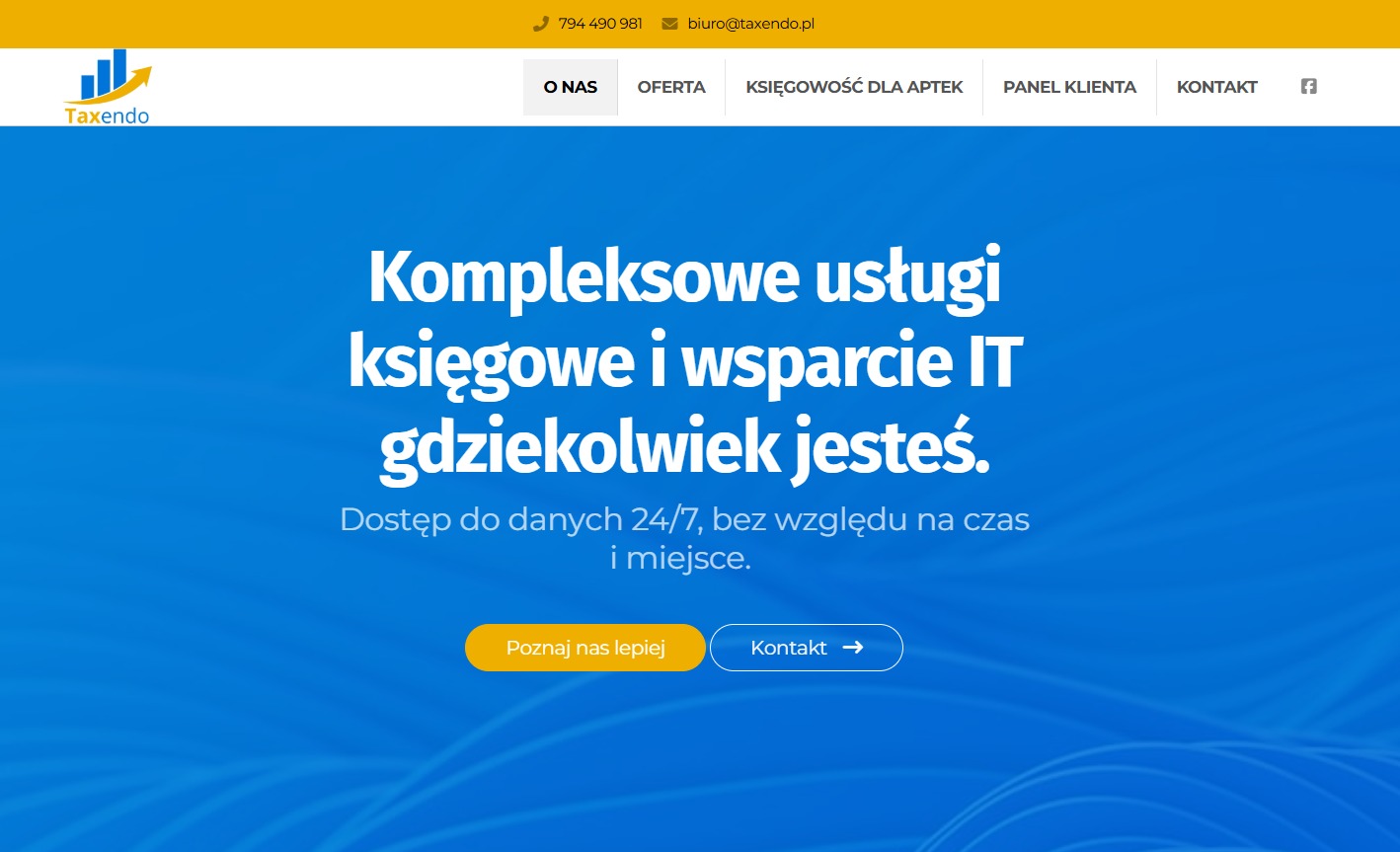Select OFERTA from the navigation
1400x852 pixels.
[671, 87]
